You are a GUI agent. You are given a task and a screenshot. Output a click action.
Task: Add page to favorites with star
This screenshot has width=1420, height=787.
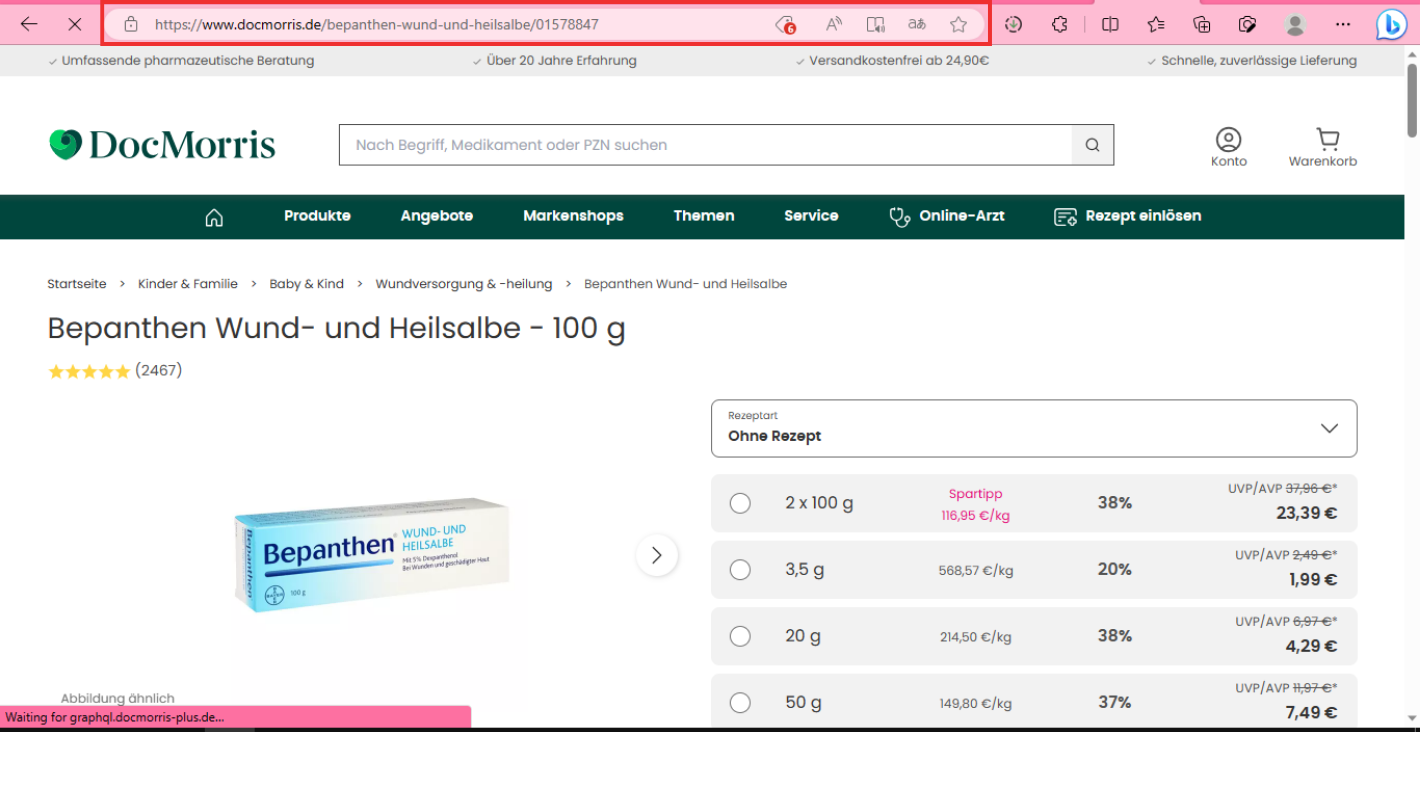click(958, 24)
